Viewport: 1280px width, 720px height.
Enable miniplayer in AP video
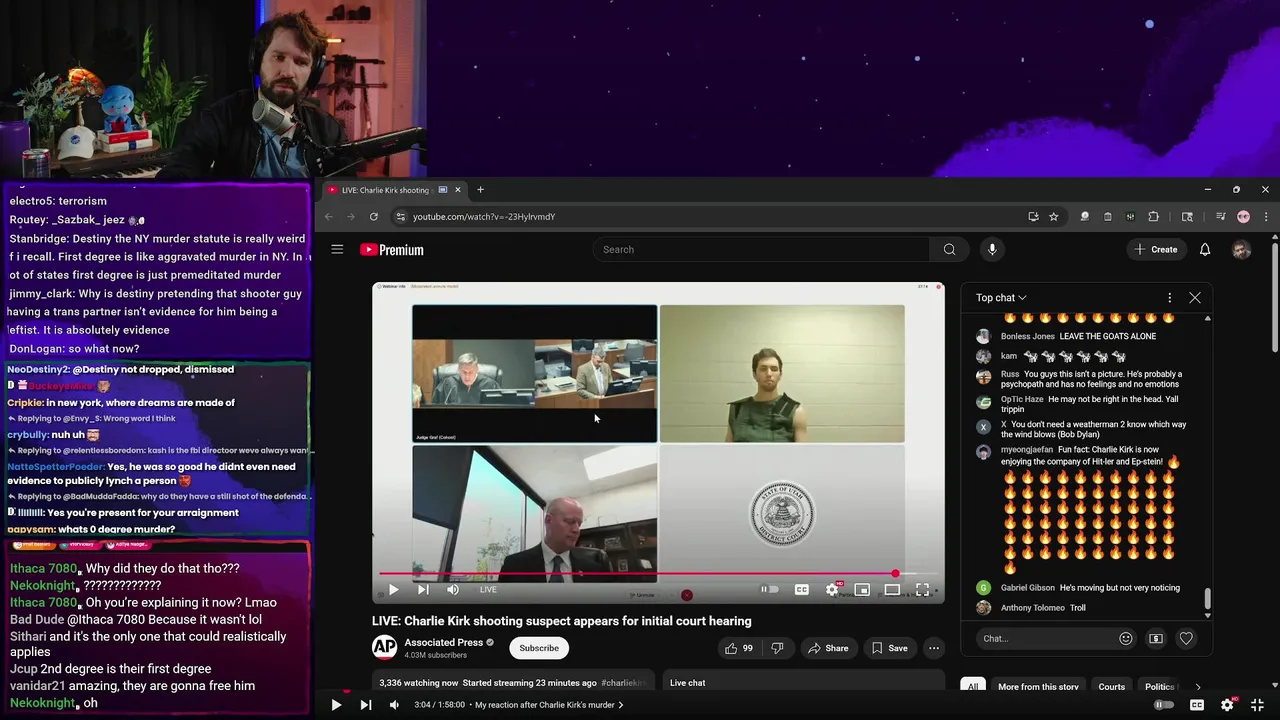tap(862, 589)
